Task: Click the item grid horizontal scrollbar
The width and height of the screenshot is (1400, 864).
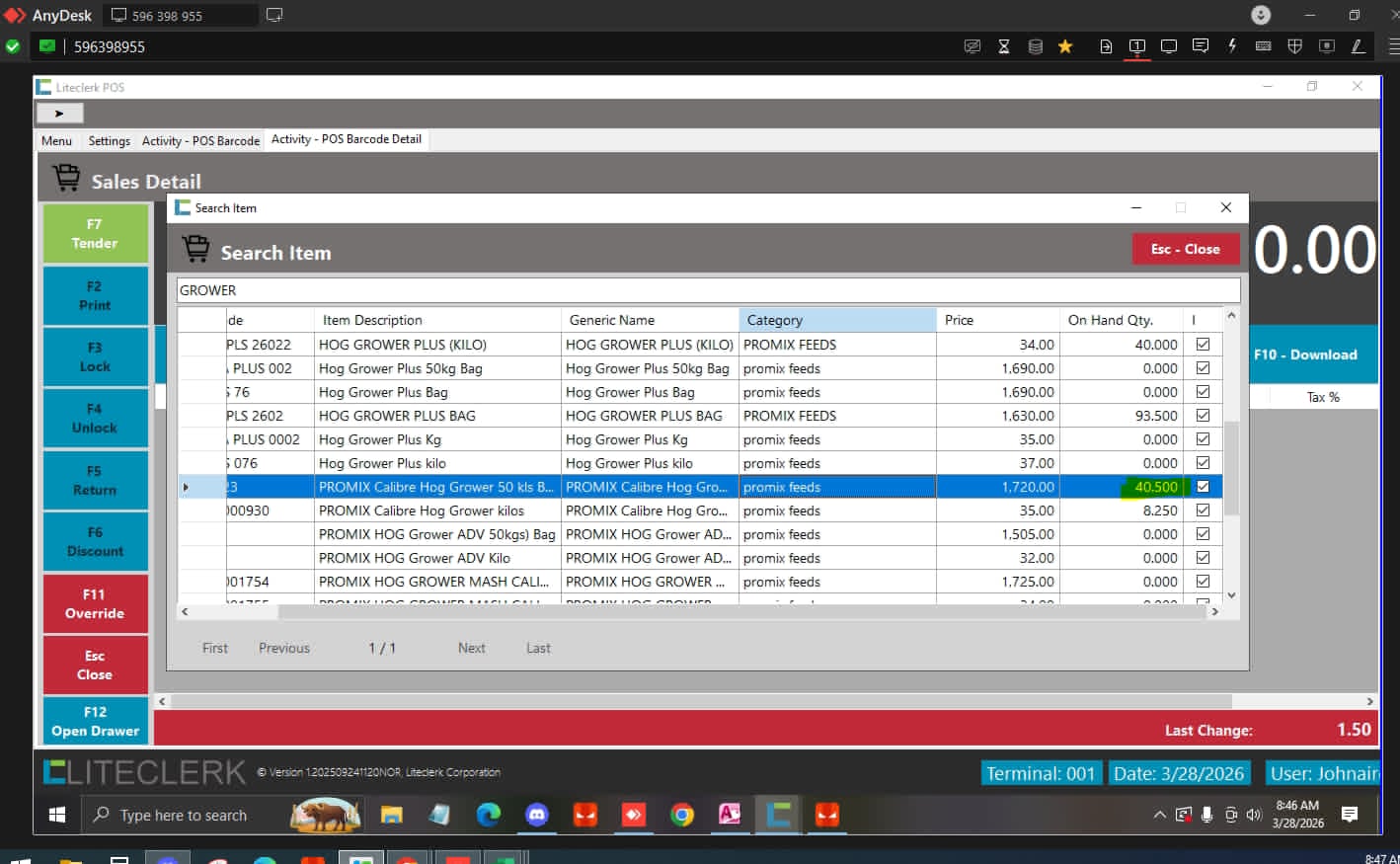Action: coord(691,612)
